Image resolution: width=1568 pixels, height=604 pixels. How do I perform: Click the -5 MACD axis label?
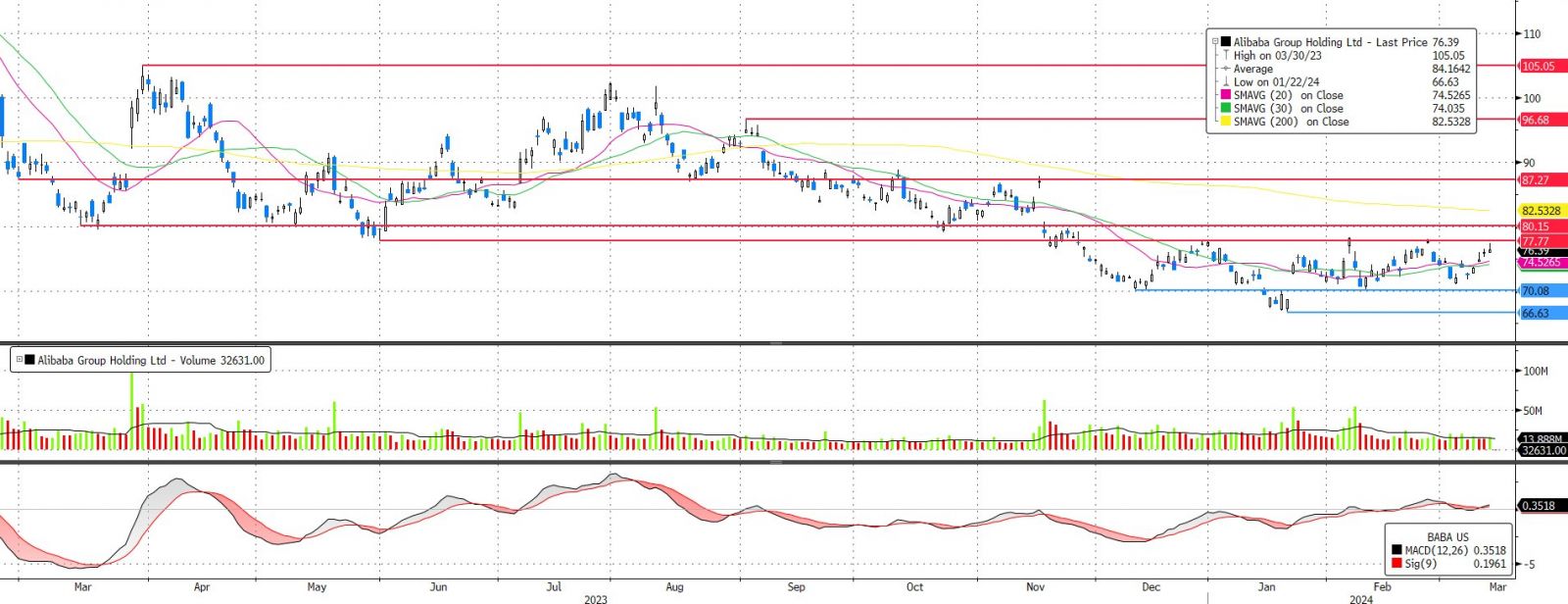point(1528,564)
